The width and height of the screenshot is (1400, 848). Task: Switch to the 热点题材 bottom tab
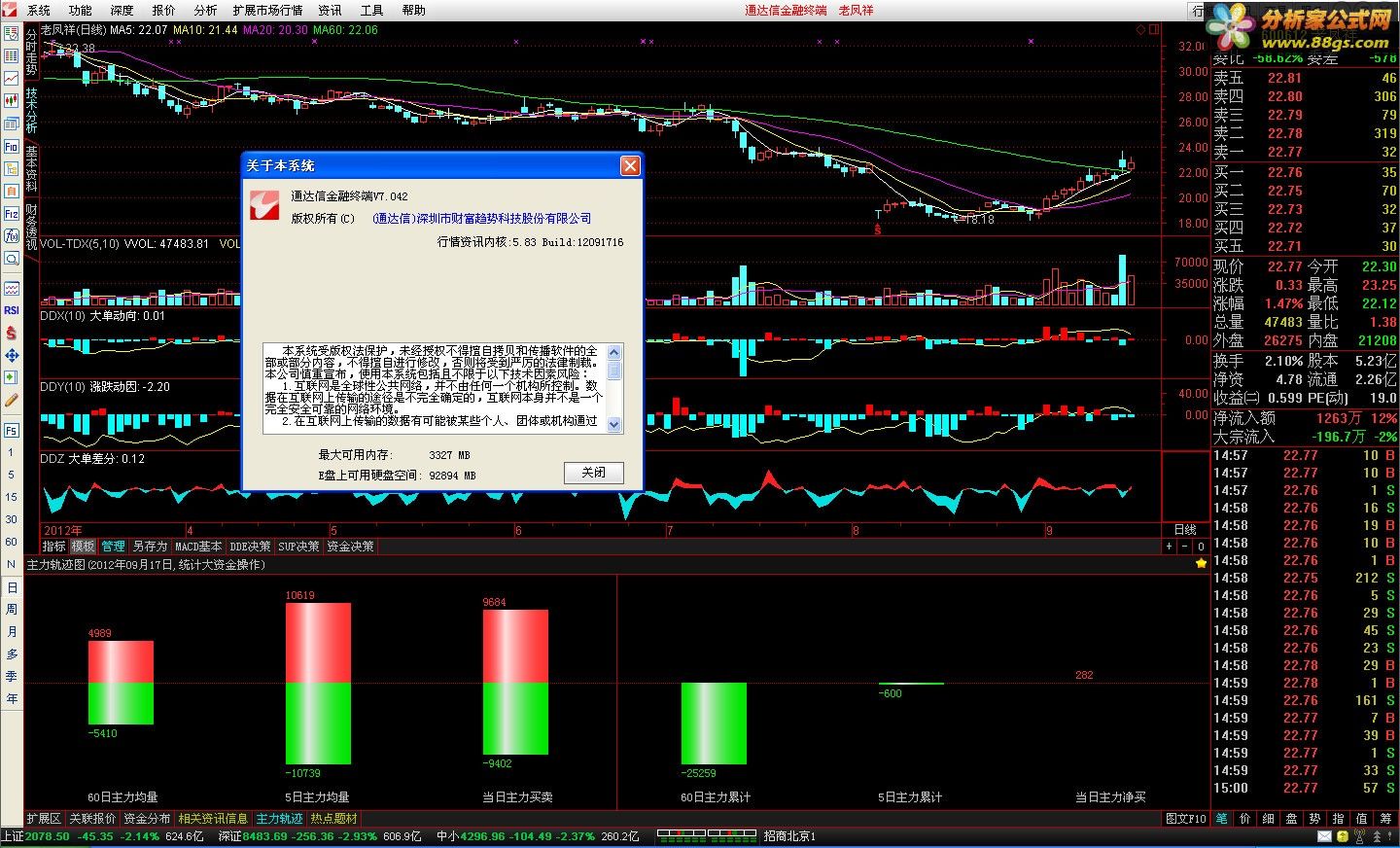pyautogui.click(x=333, y=819)
